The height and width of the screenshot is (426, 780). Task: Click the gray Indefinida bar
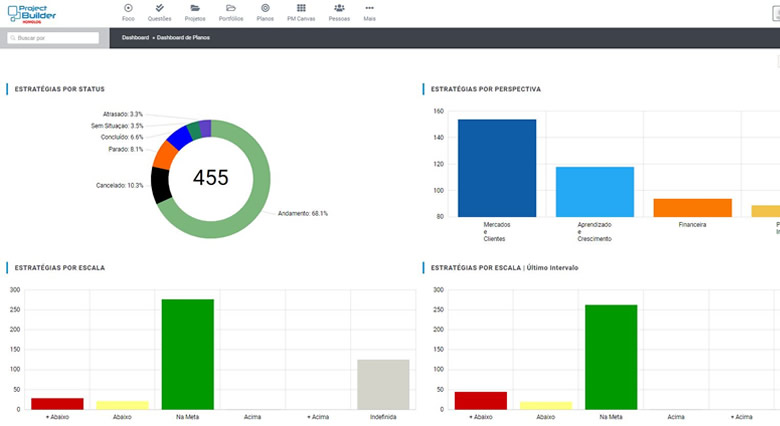coord(382,384)
